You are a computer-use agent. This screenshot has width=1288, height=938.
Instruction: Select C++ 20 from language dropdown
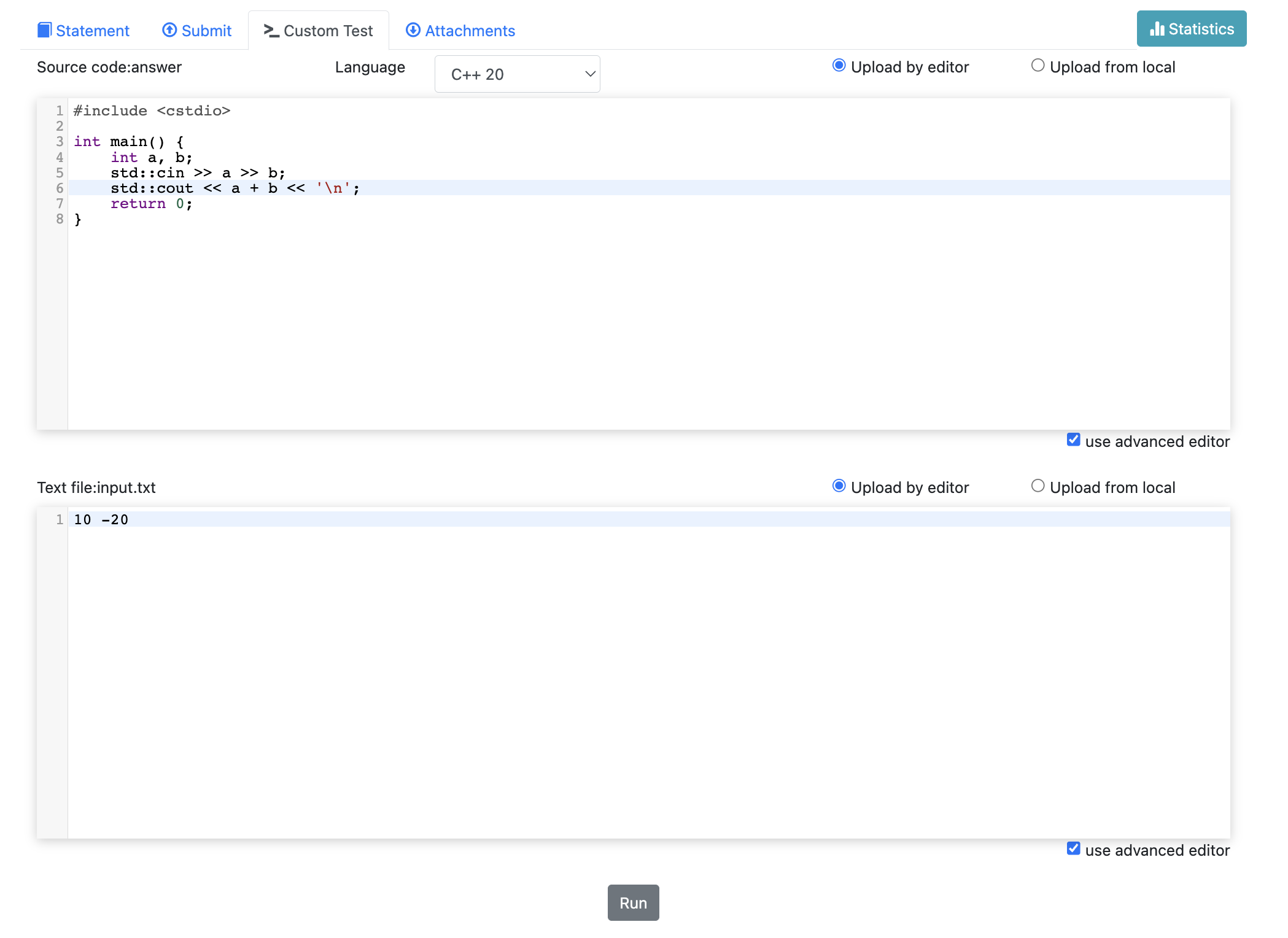click(x=516, y=73)
